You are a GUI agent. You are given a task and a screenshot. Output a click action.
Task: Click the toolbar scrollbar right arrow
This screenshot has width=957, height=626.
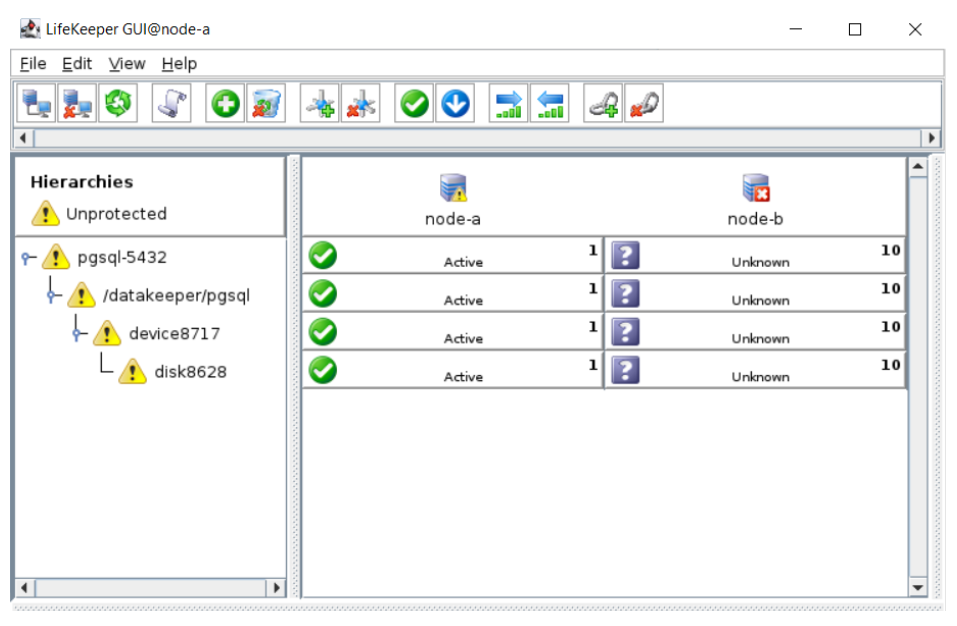tap(931, 138)
